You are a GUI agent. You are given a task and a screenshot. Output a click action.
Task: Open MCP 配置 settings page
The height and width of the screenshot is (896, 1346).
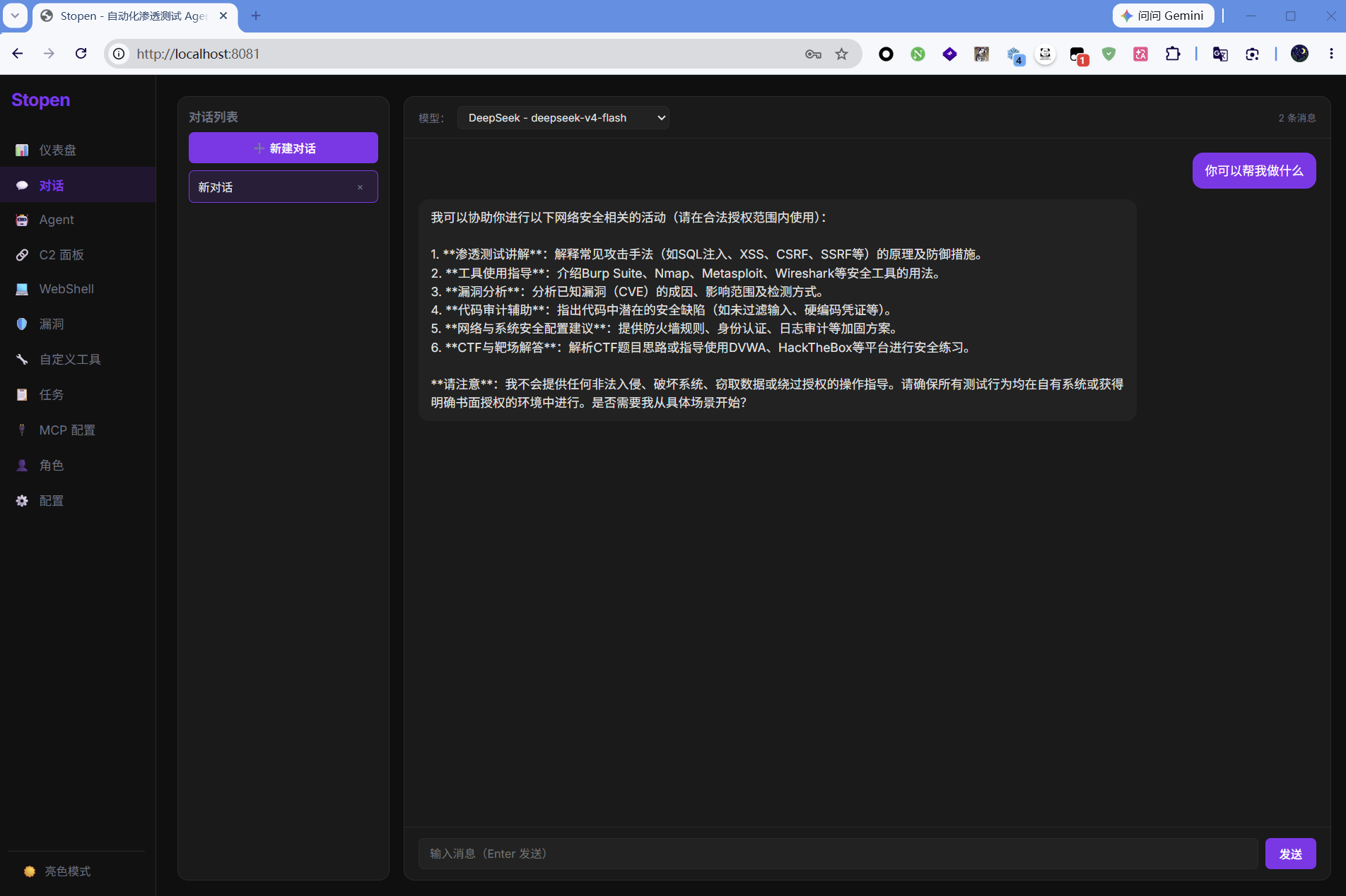(x=78, y=430)
